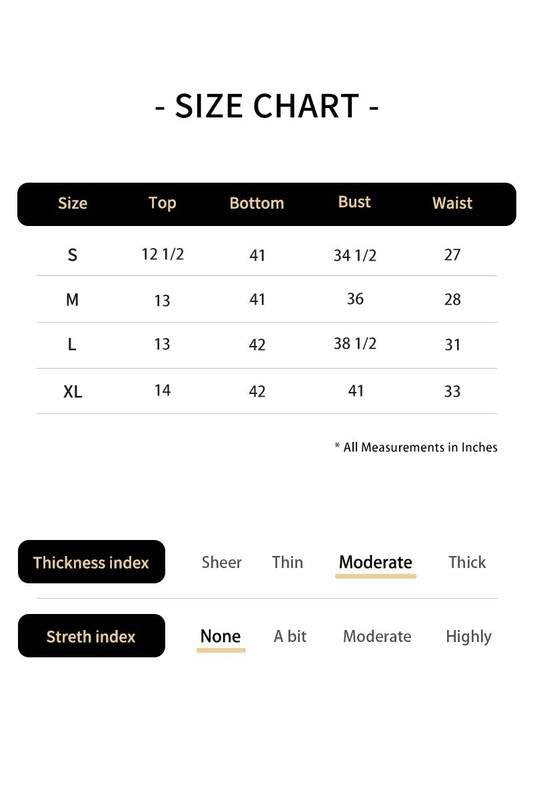Choose the Thick thickness option
Image resolution: width=533 pixels, height=800 pixels.
pos(467,562)
